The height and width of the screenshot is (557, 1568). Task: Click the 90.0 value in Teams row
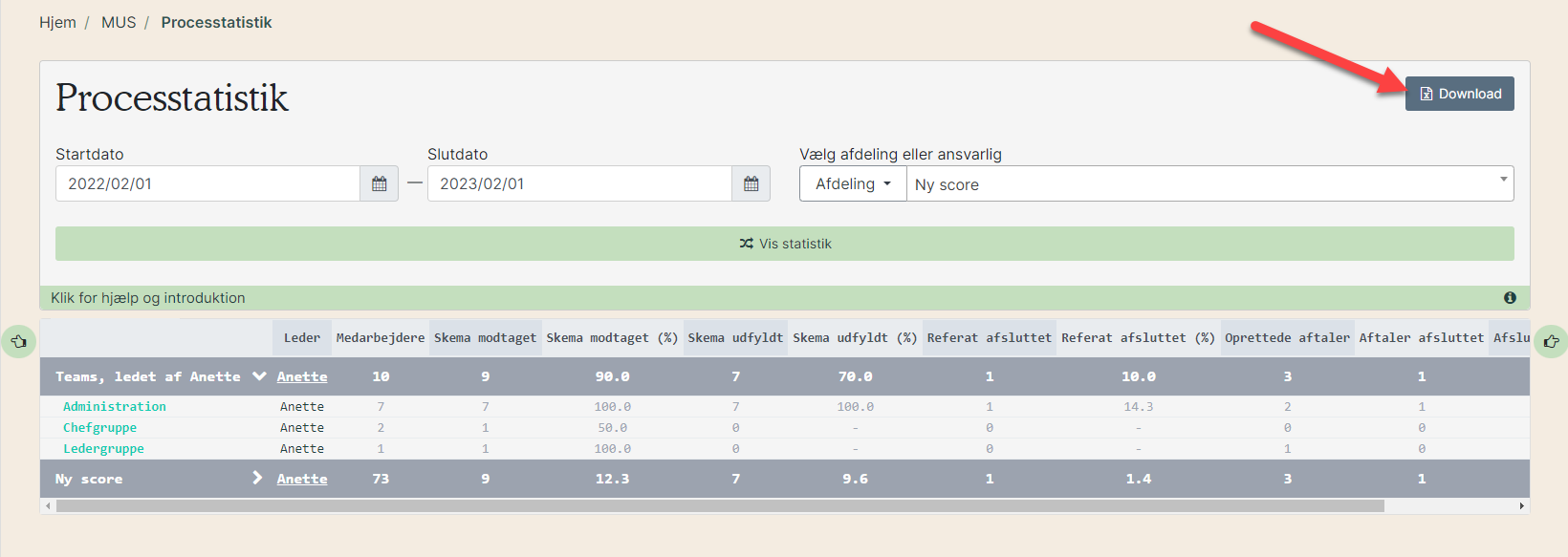click(613, 376)
